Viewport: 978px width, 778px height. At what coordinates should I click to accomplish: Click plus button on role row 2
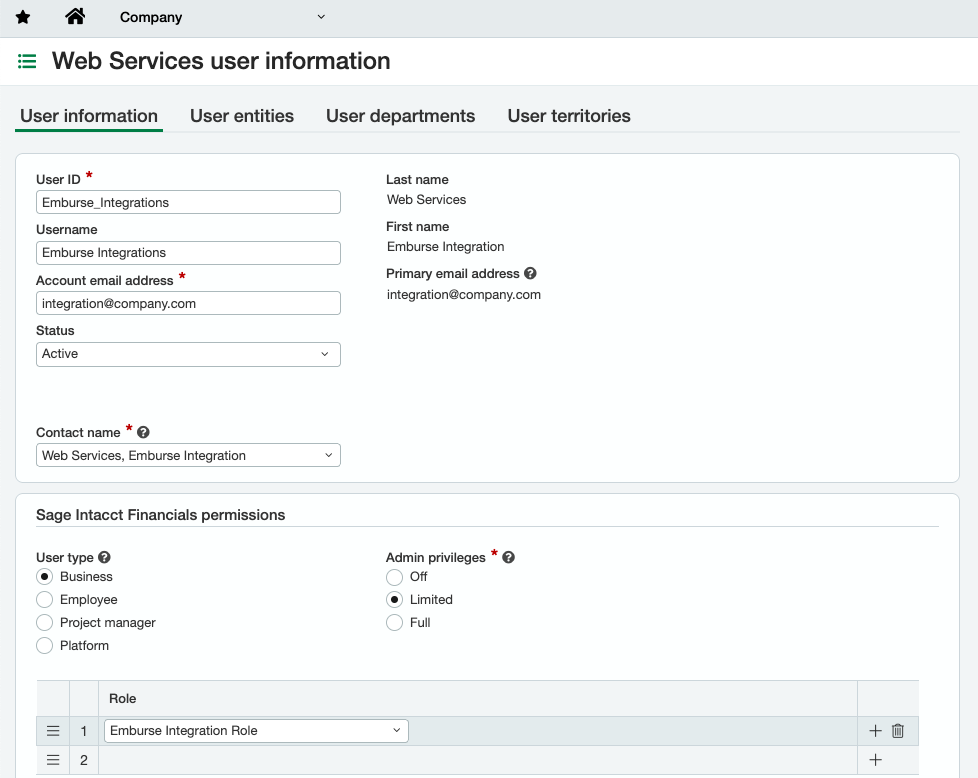874,761
